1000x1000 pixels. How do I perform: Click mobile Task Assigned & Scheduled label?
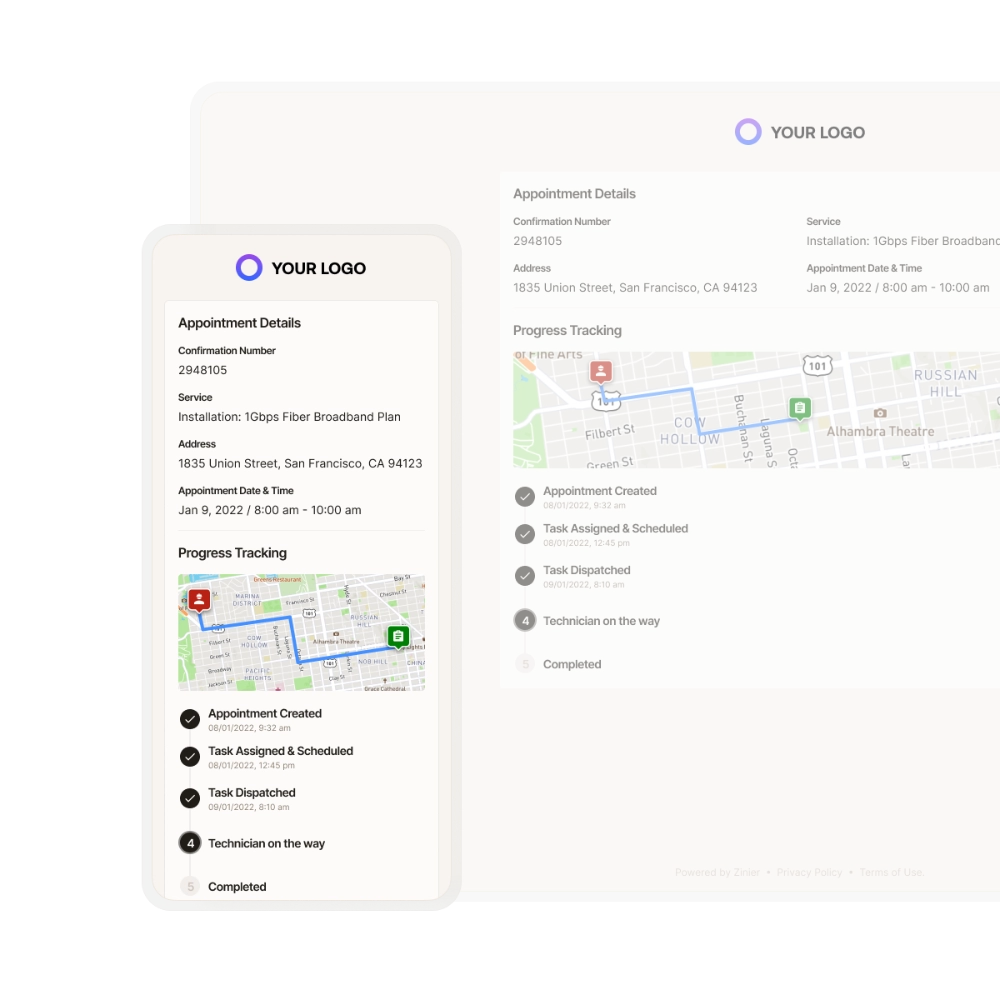pos(281,751)
